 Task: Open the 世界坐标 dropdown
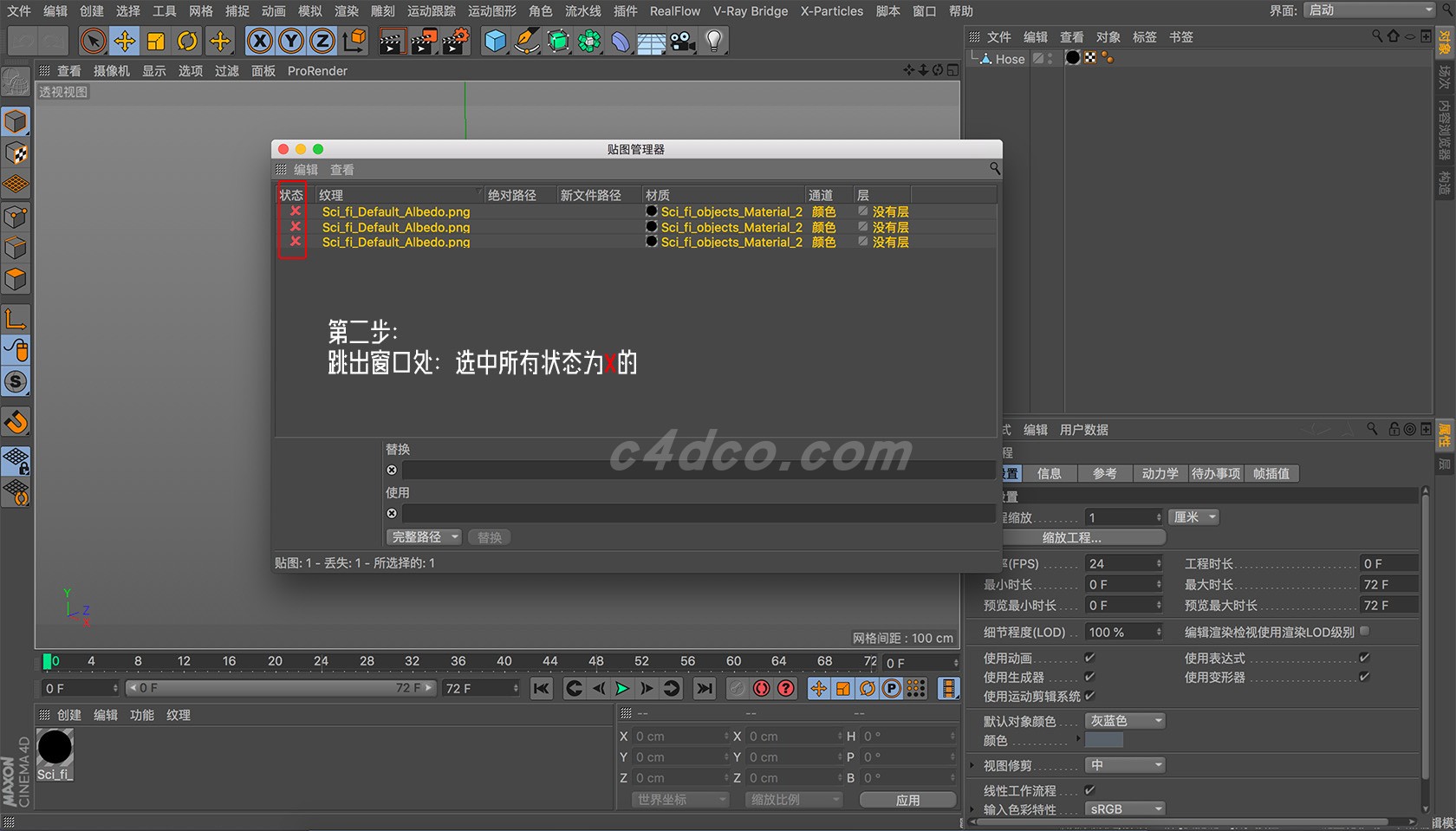[x=680, y=800]
